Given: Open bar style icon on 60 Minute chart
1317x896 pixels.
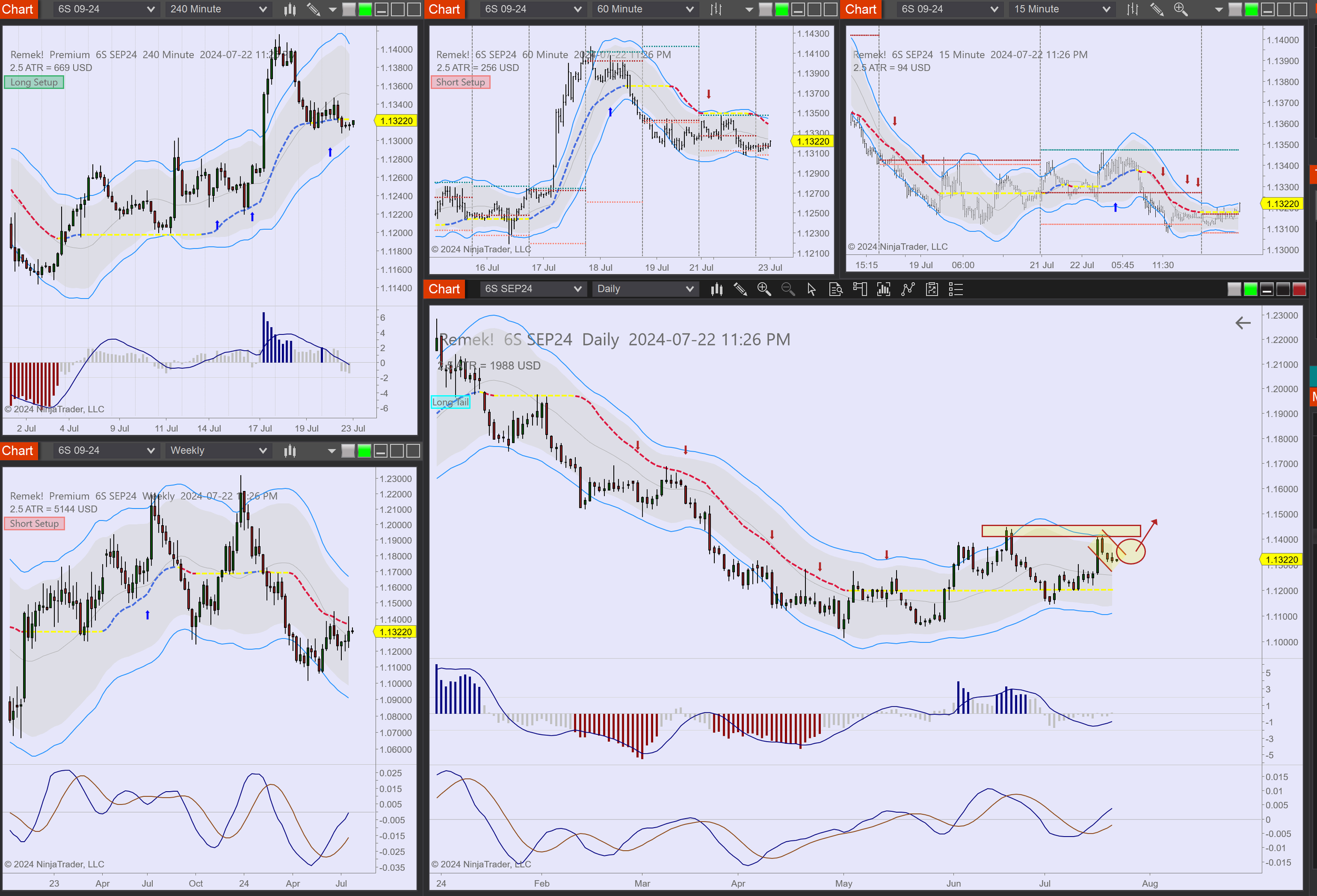Looking at the screenshot, I should click(716, 9).
